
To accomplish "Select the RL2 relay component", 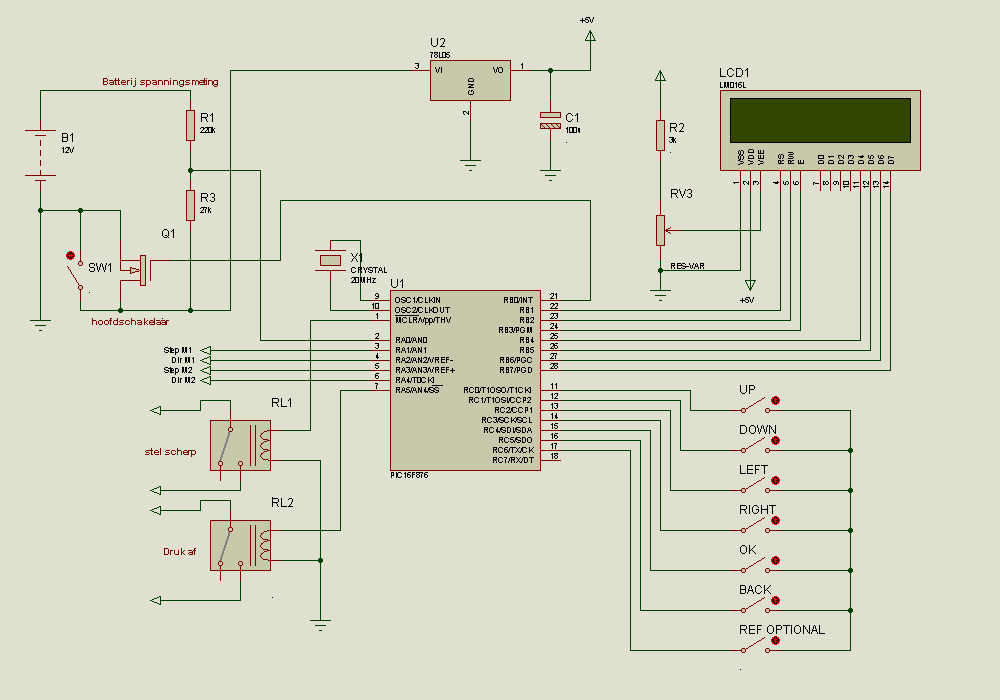I will (240, 545).
